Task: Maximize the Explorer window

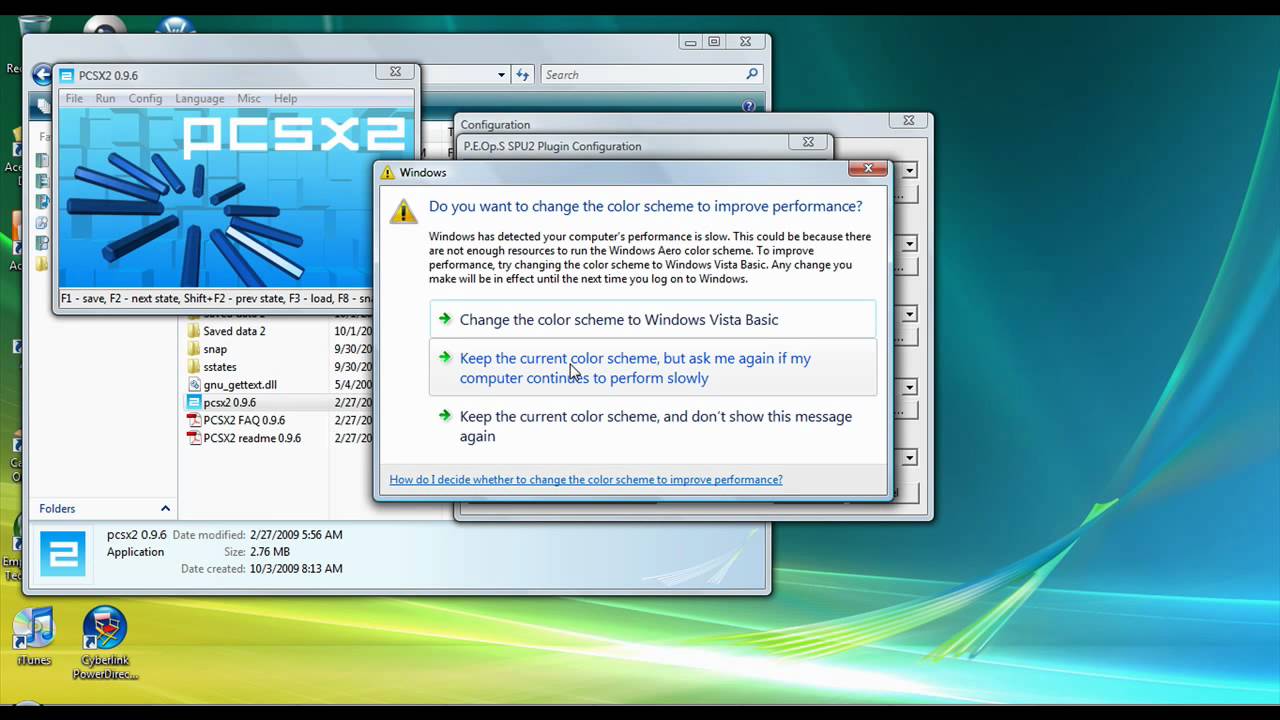Action: pos(714,42)
